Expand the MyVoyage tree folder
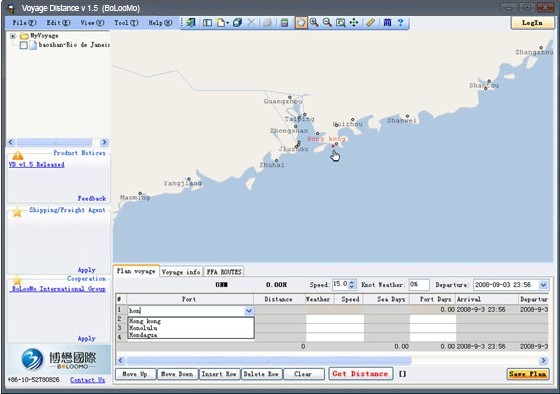 pyautogui.click(x=12, y=36)
